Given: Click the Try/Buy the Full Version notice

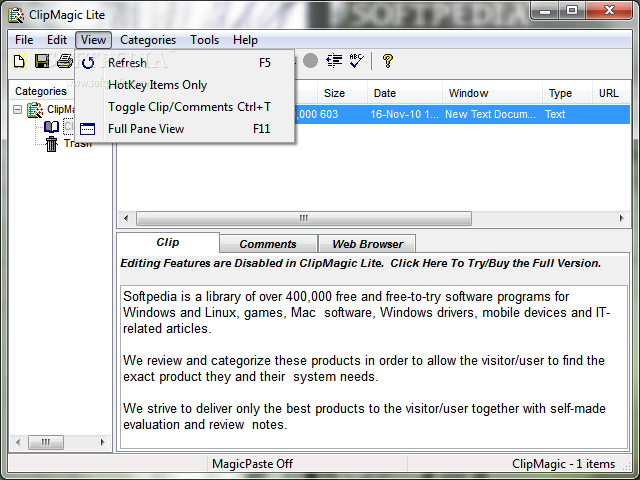Looking at the screenshot, I should point(360,263).
